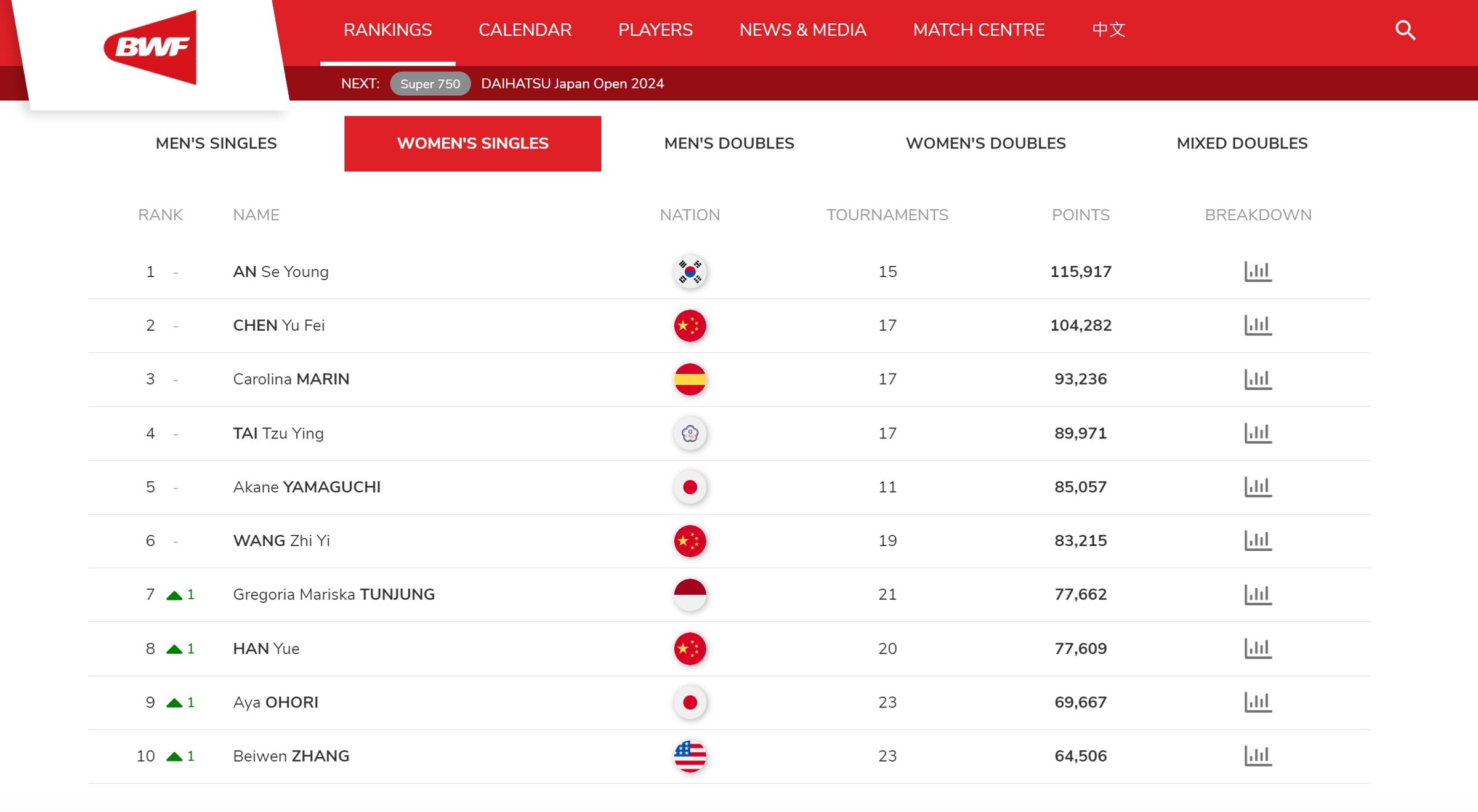
Task: Open DAIHATSU Japan Open 2024 link
Action: click(x=572, y=84)
